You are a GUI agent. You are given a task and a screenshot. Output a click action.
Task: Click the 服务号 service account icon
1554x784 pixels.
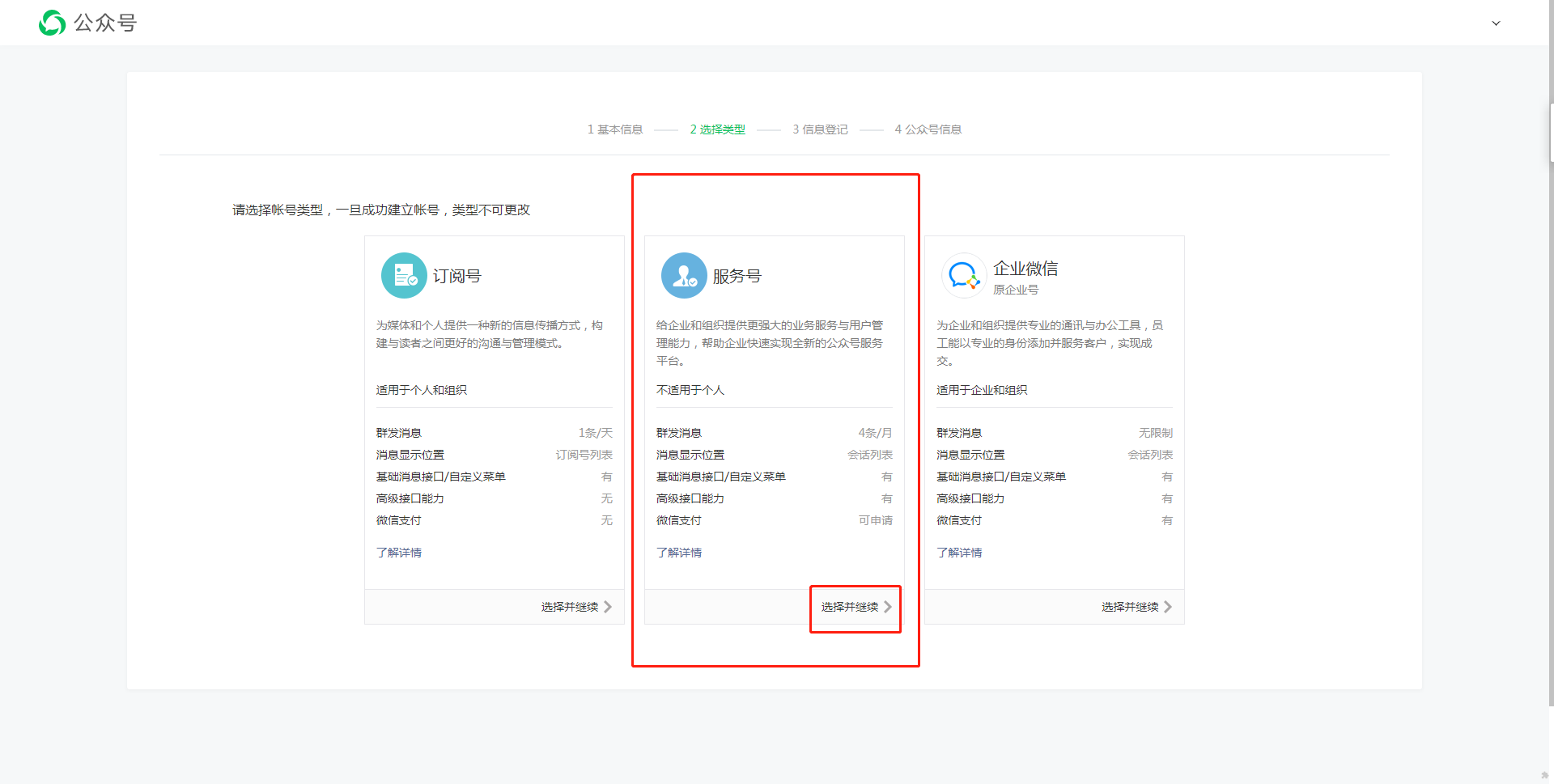tap(684, 276)
